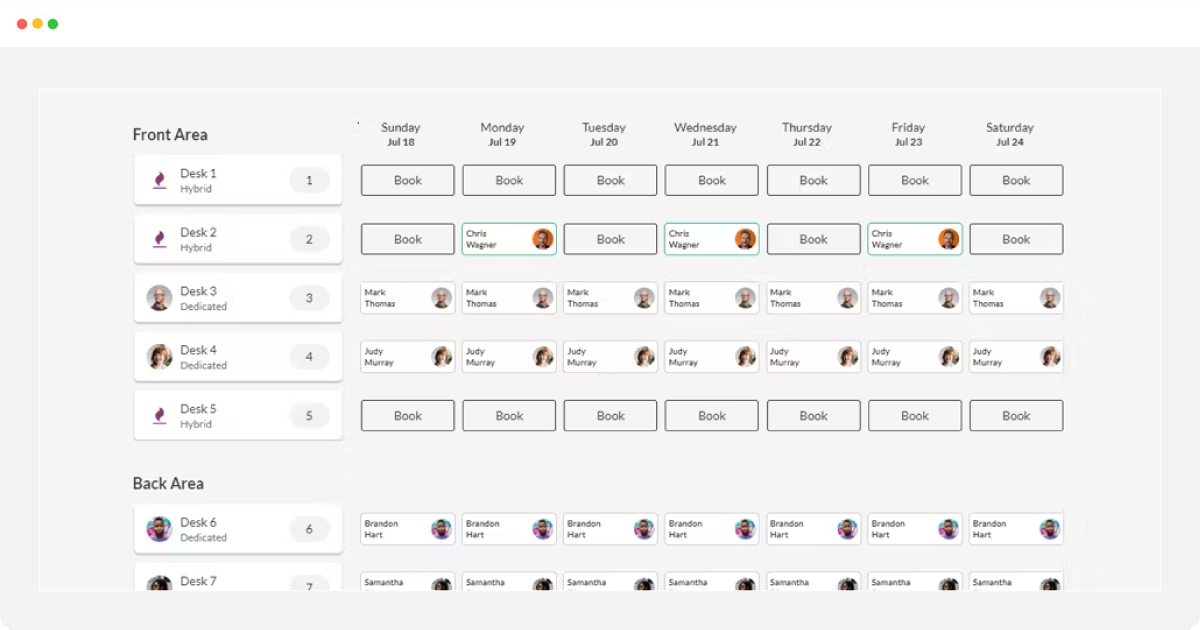Book Desk 1 for Wednesday Jul 21

(x=712, y=180)
